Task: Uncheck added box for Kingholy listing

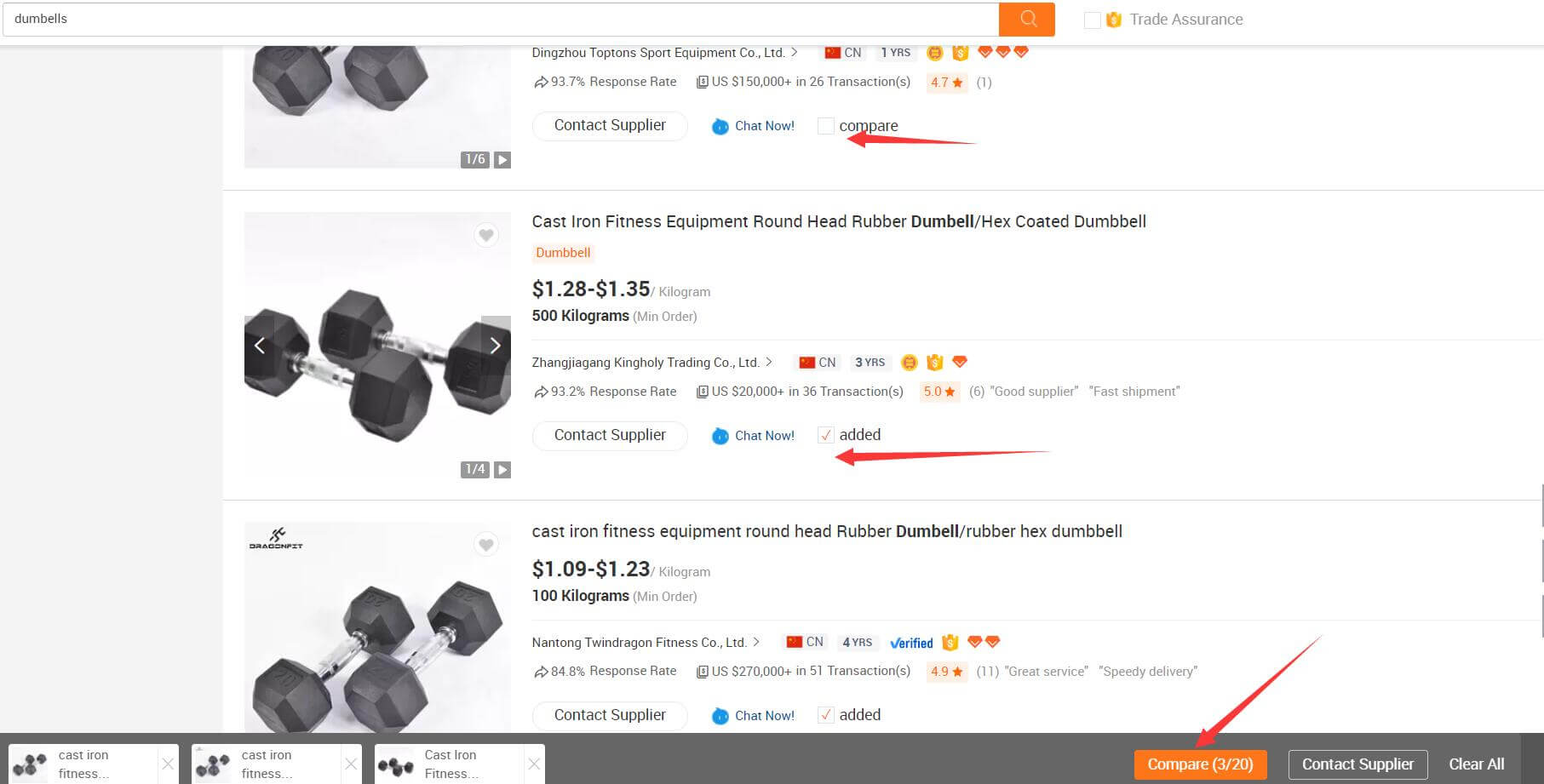Action: pos(825,435)
